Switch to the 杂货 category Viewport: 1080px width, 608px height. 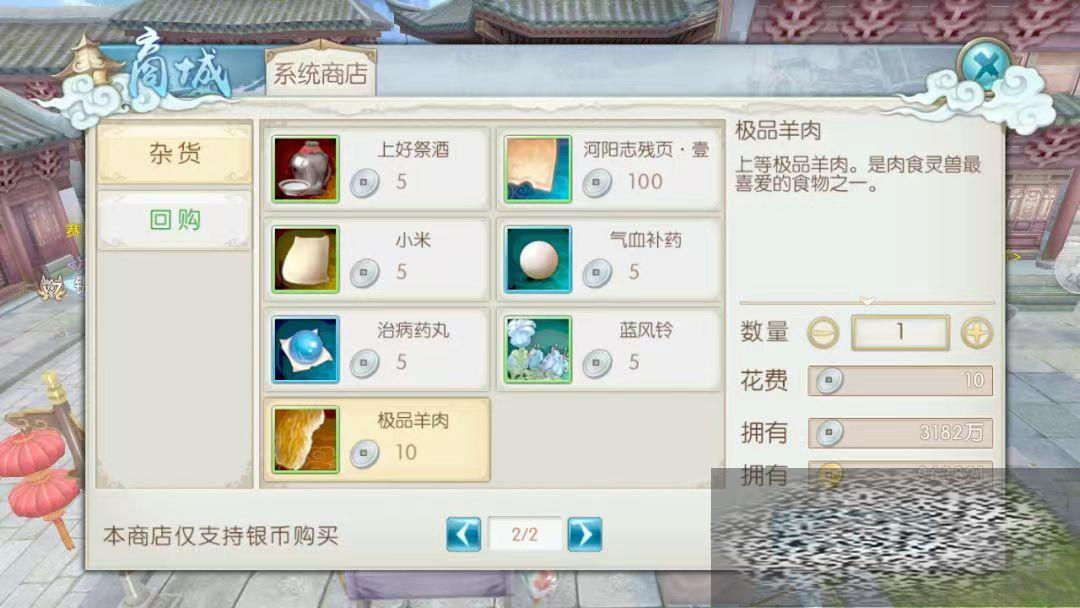[175, 154]
